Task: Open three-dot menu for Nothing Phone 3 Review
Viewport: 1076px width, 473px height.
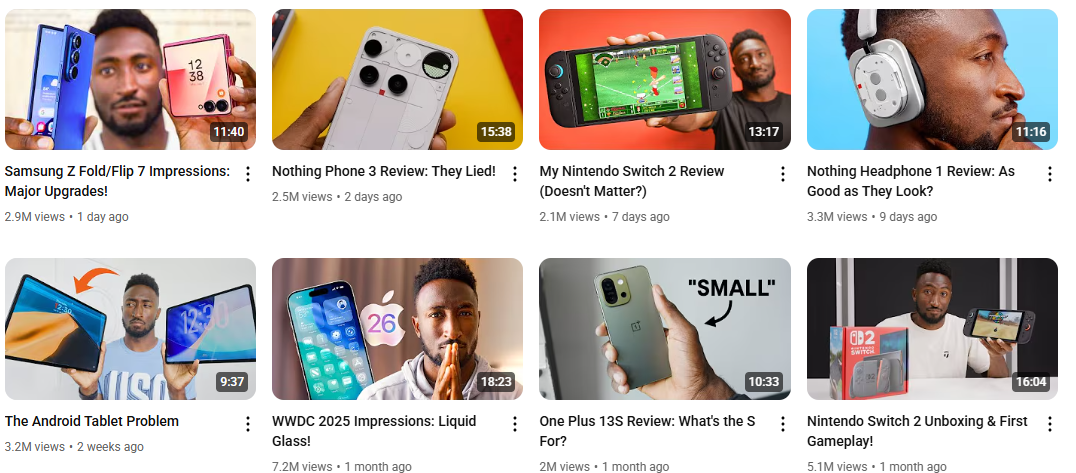Action: (x=515, y=174)
